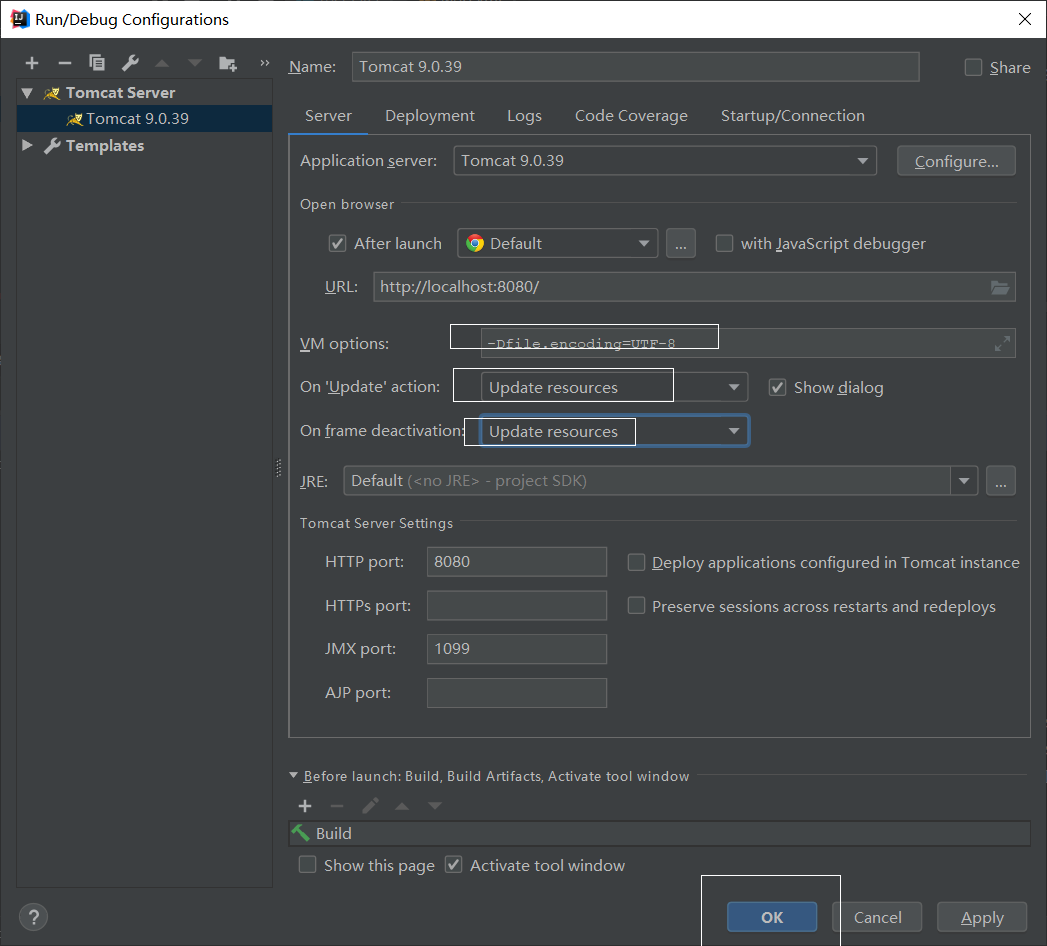Switch to Deployment tab
This screenshot has width=1047, height=946.
click(430, 116)
